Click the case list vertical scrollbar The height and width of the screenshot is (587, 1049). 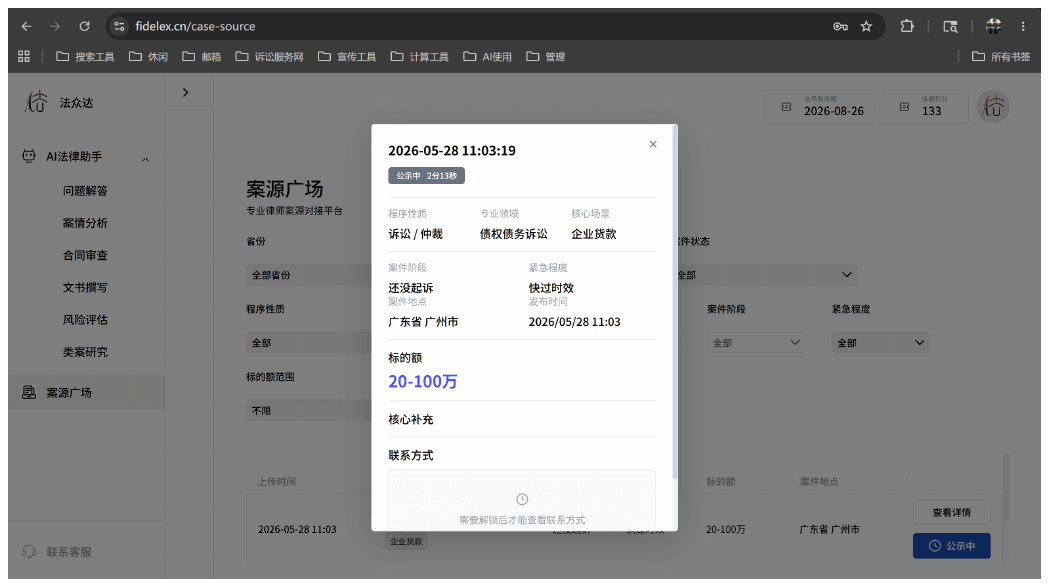[x=1005, y=487]
